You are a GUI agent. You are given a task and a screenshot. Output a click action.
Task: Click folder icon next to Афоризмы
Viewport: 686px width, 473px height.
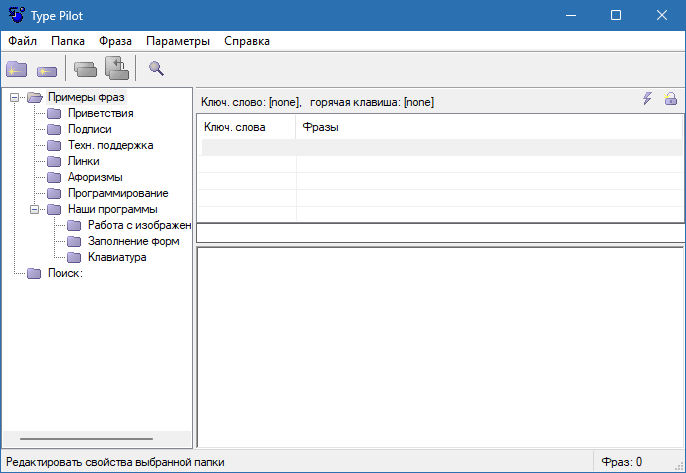point(54,178)
